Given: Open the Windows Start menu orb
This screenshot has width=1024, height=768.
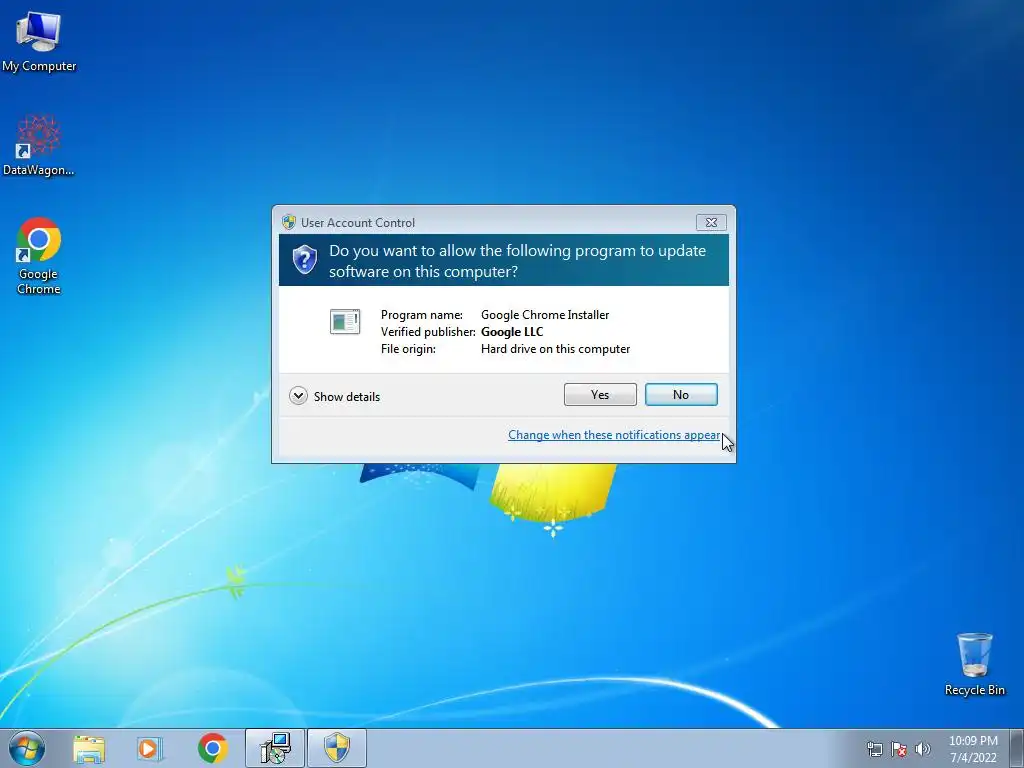Looking at the screenshot, I should [x=27, y=748].
